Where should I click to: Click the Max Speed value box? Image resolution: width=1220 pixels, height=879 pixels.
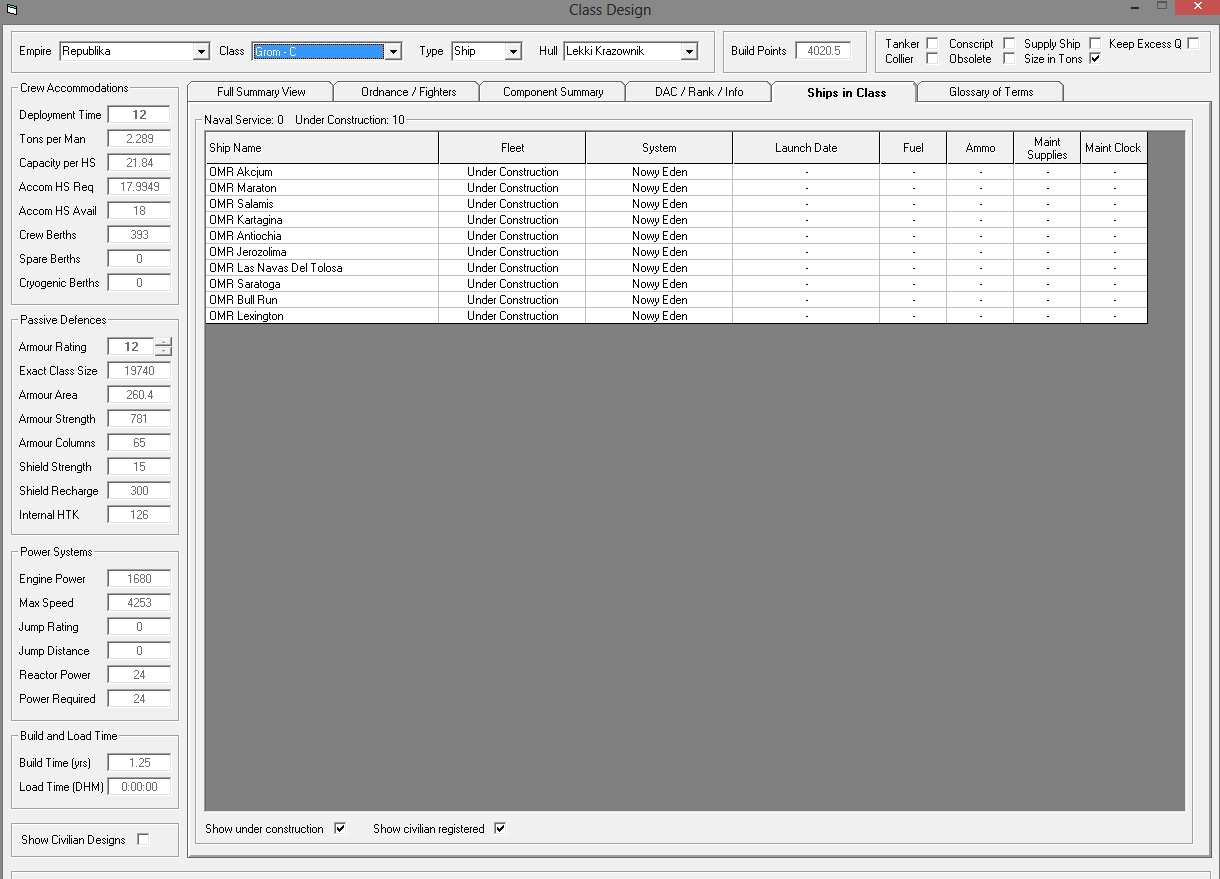(x=139, y=603)
